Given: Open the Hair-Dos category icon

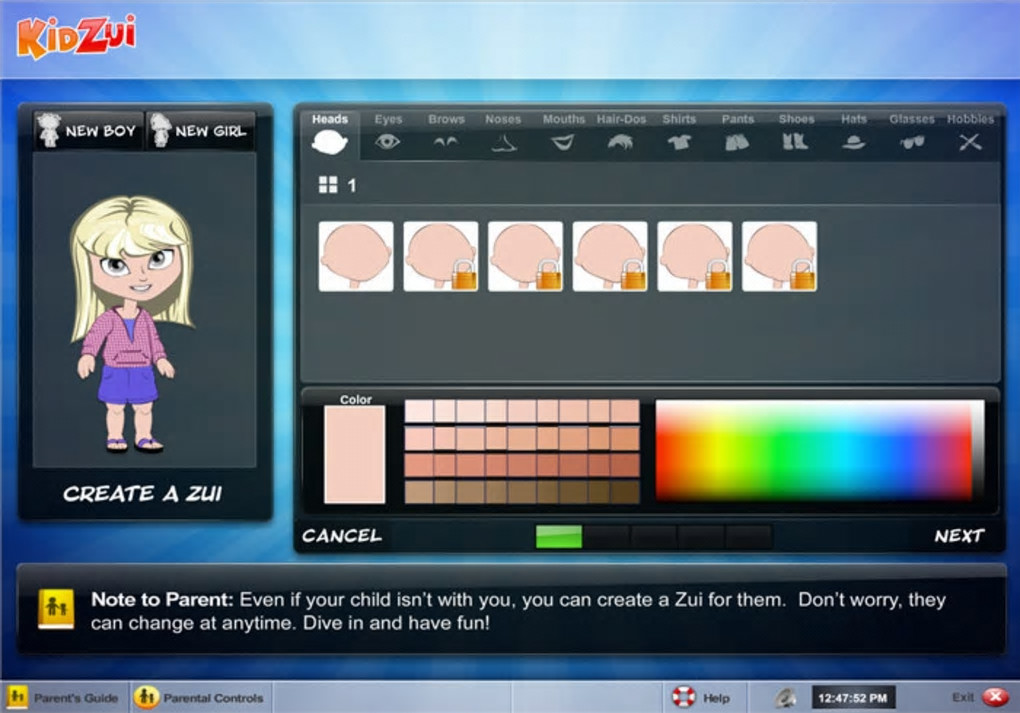Looking at the screenshot, I should pos(620,141).
